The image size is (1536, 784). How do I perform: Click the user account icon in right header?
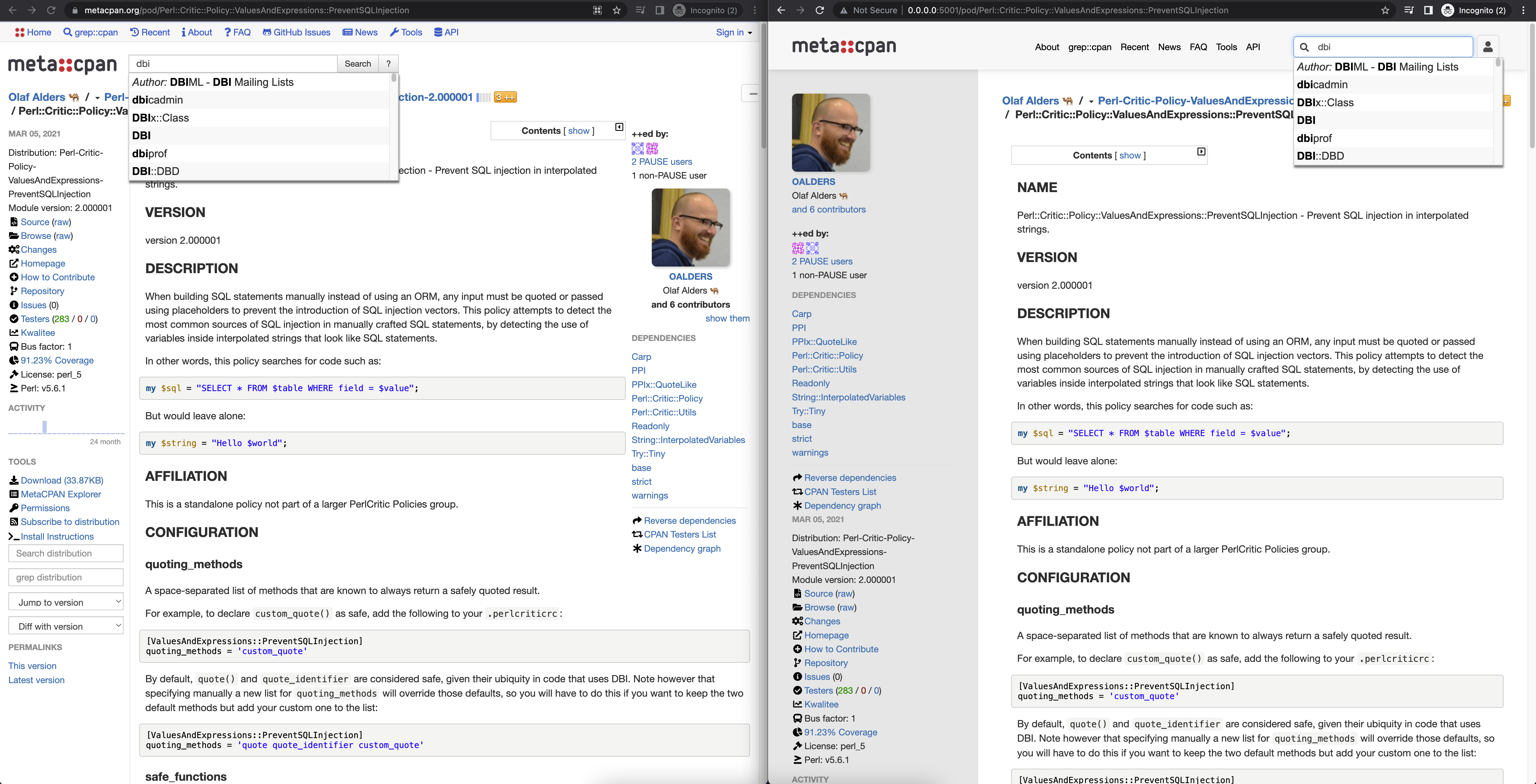coord(1487,47)
